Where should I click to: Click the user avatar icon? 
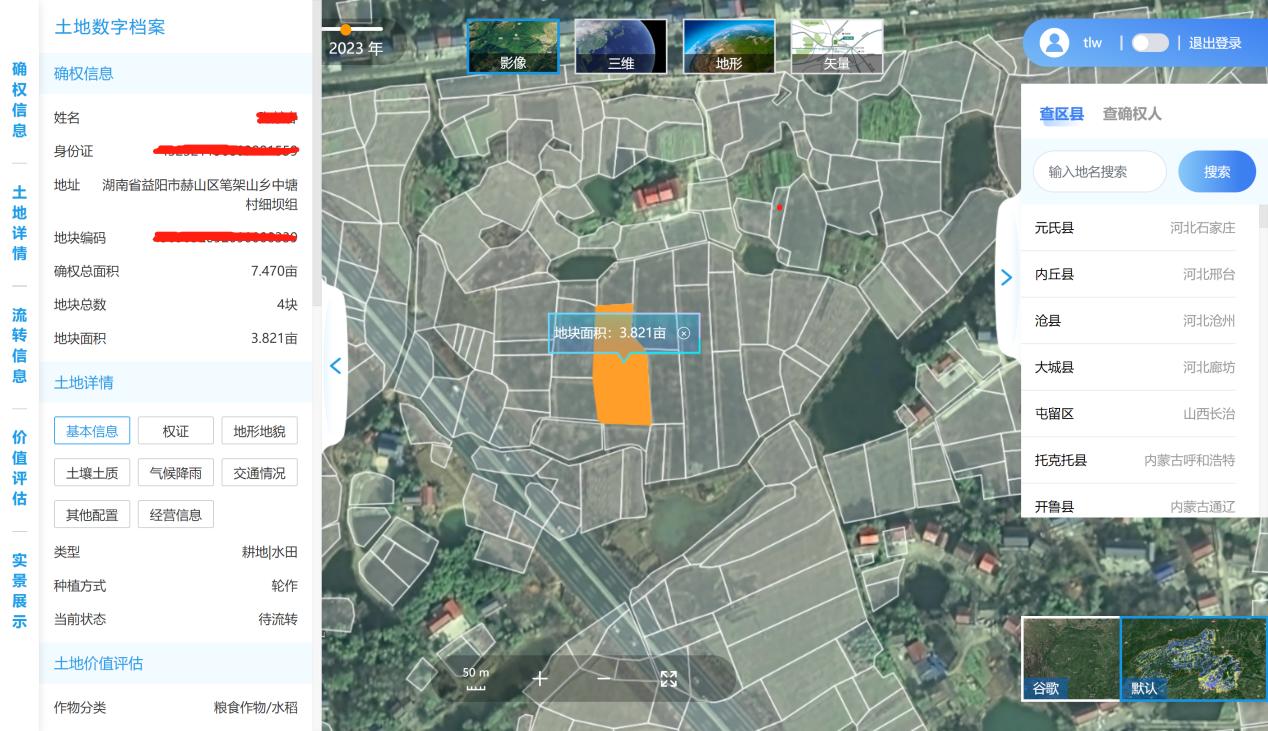(1054, 43)
